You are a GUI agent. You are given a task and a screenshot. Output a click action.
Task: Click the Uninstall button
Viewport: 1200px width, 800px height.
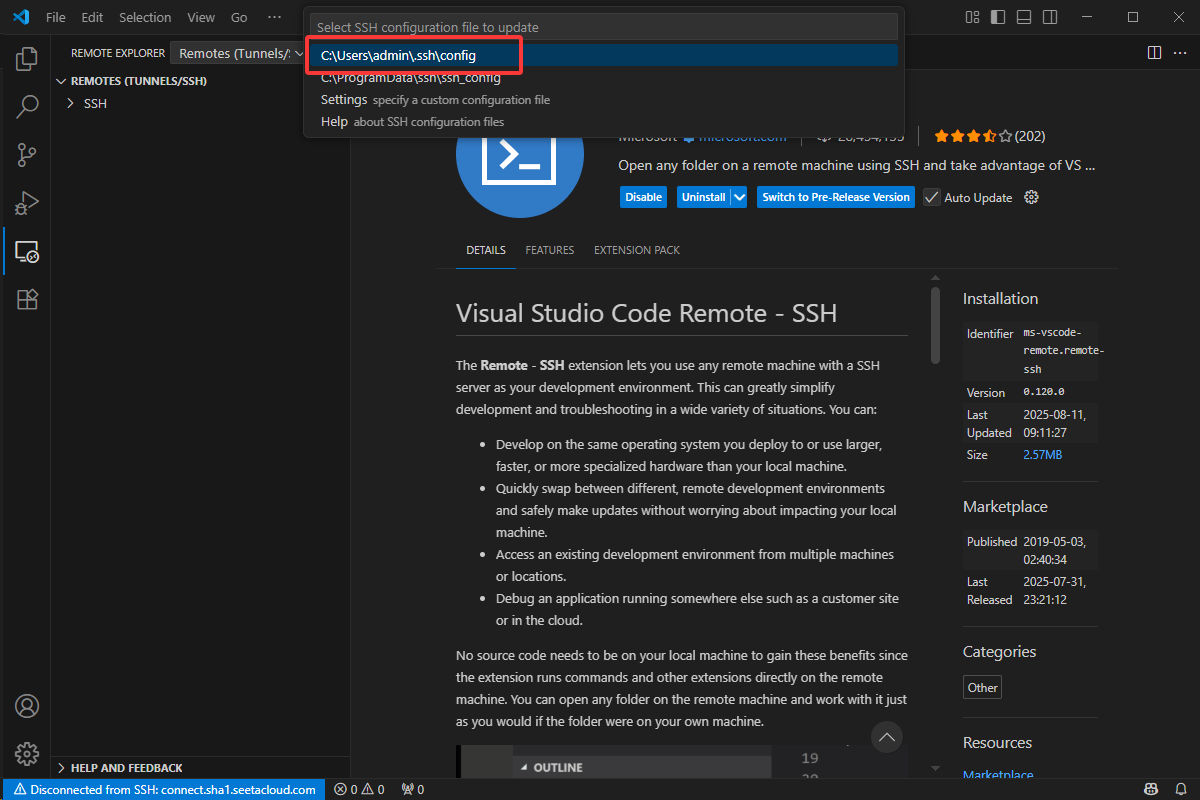703,197
